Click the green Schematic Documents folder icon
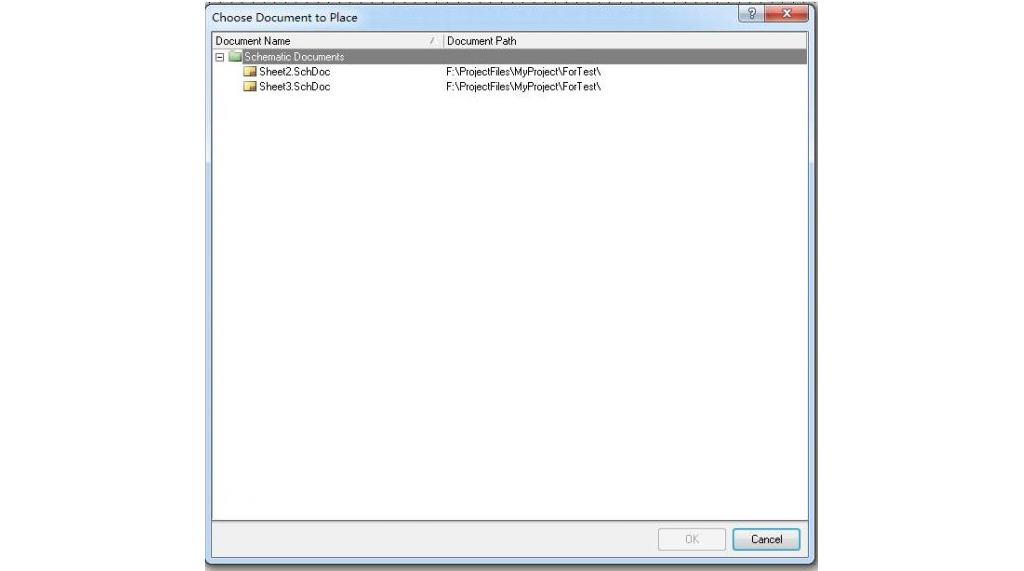The image size is (1024, 571). 235,57
